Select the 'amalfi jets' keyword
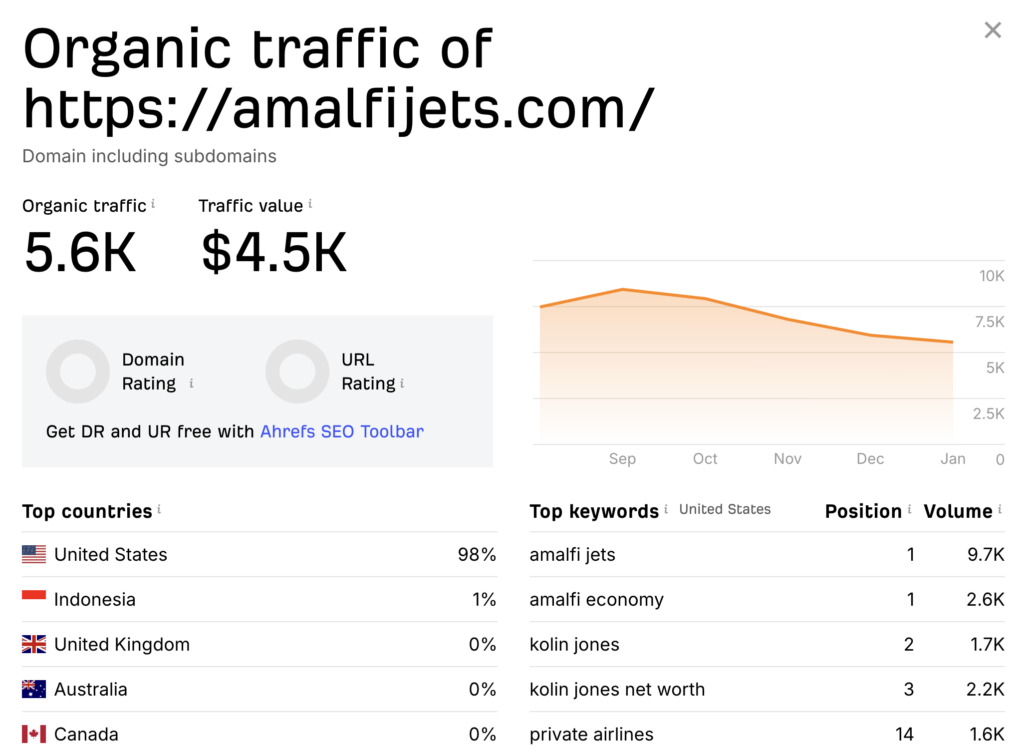Screen dimensions: 1024x754 tap(572, 554)
